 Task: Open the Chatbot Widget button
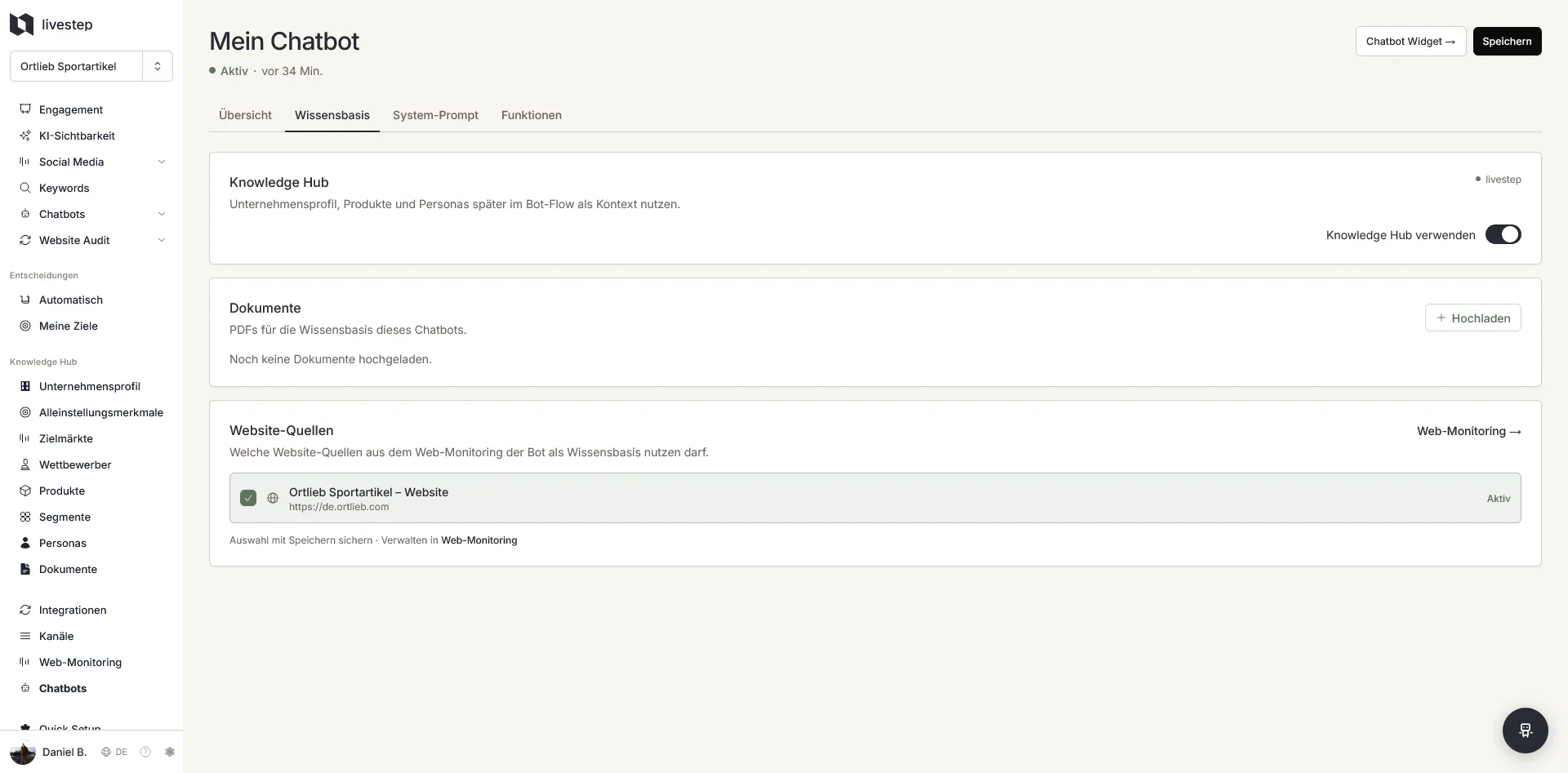click(1410, 41)
